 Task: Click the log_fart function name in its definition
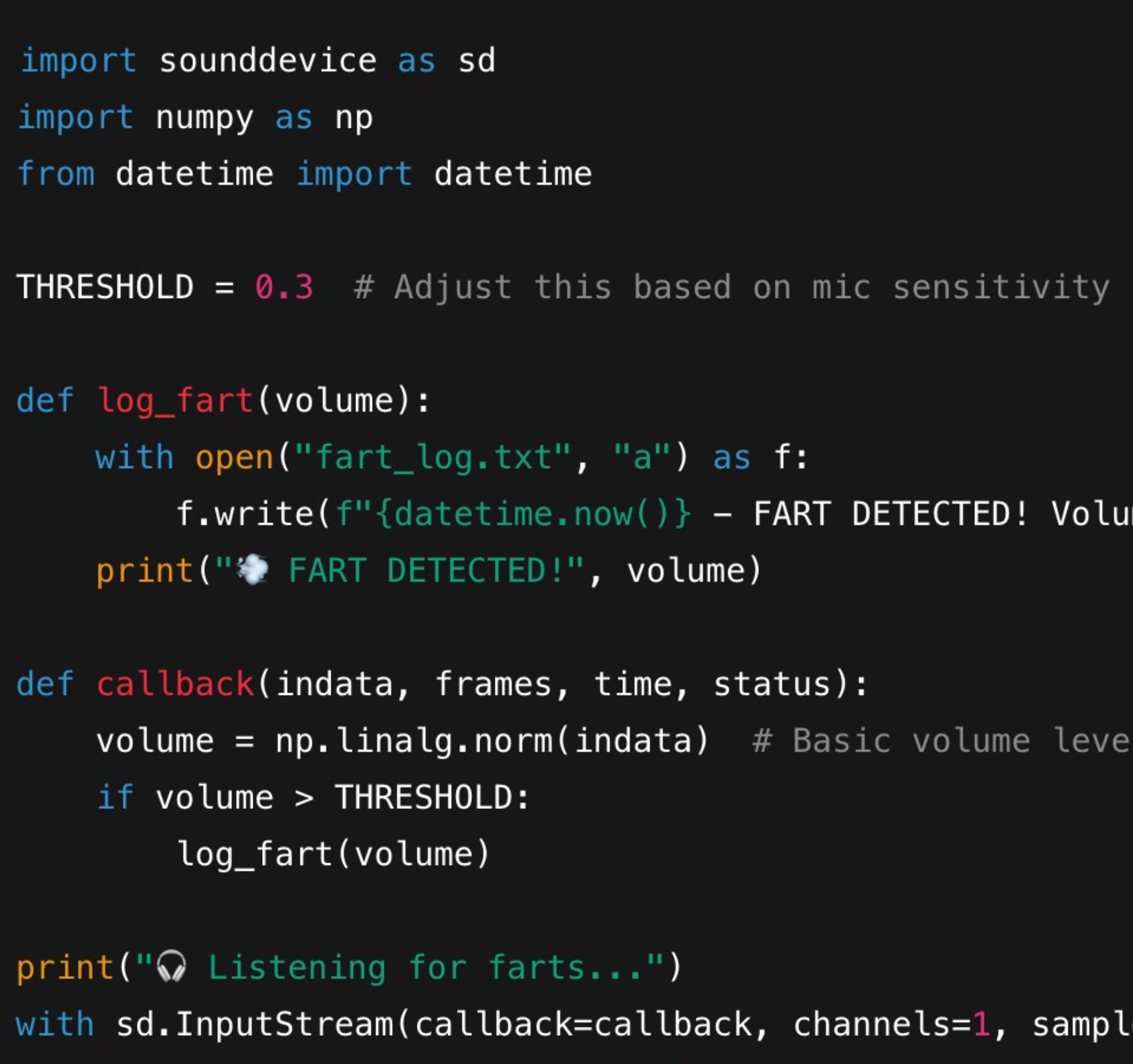coord(175,400)
